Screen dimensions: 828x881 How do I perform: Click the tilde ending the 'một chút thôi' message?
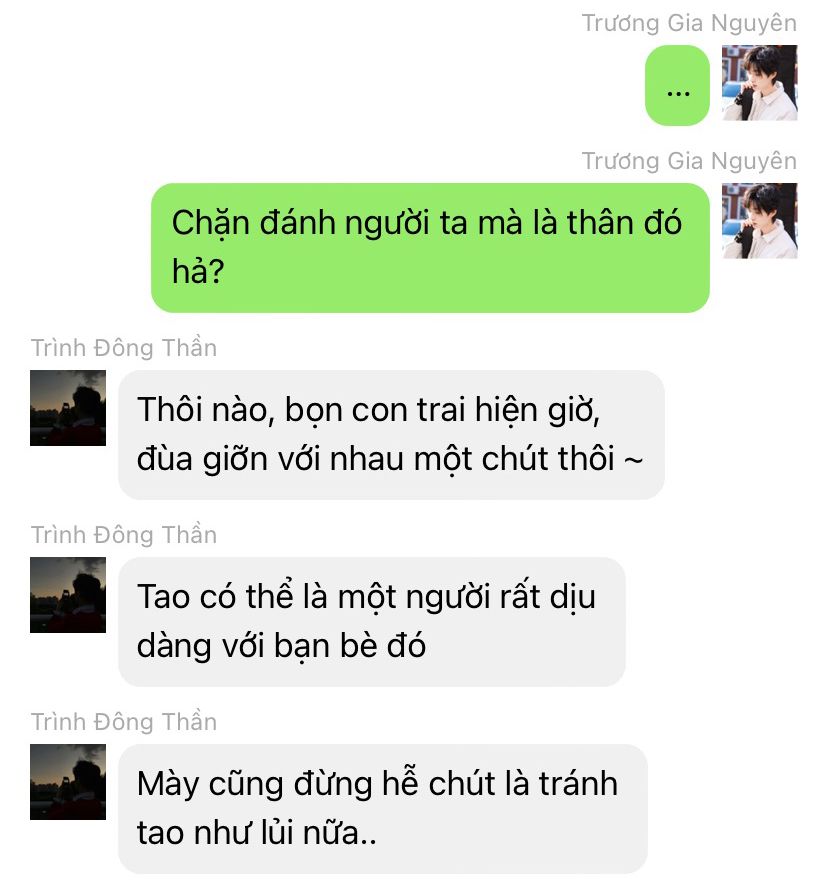(x=633, y=460)
